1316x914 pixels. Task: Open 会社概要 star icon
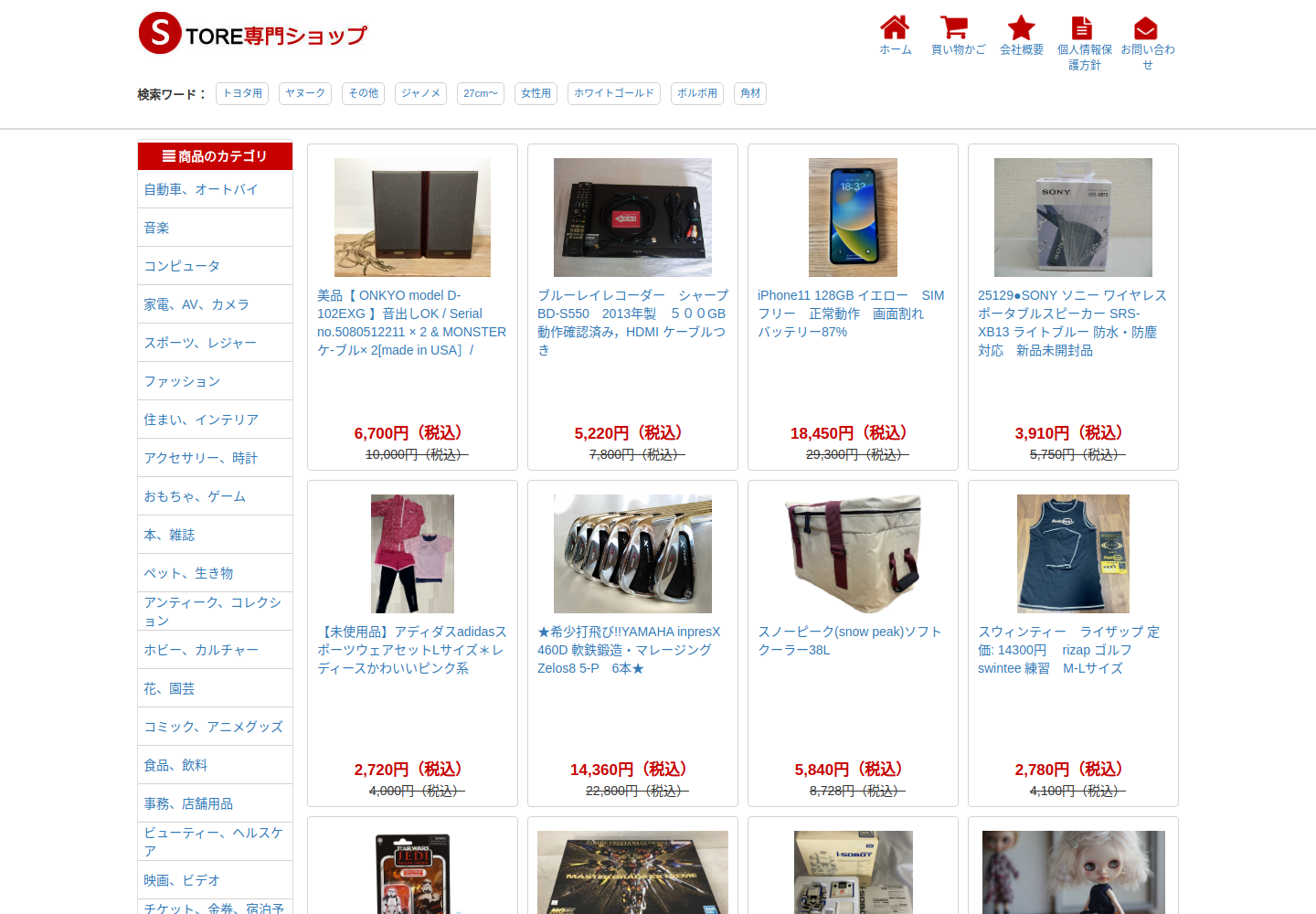(x=1021, y=27)
